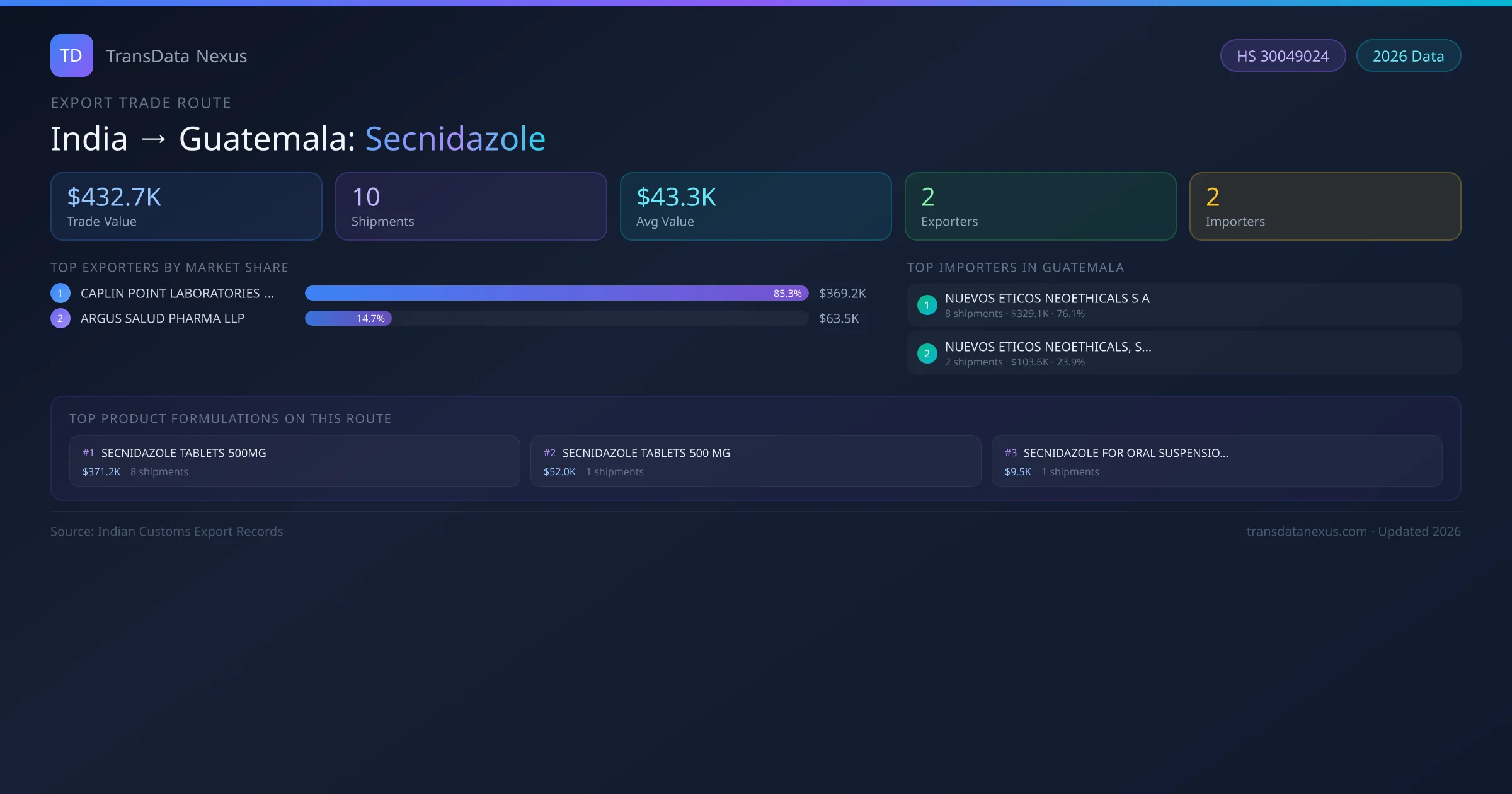1512x794 pixels.
Task: Select the numbered badge beside Caplin Point Laboratories
Action: click(60, 292)
